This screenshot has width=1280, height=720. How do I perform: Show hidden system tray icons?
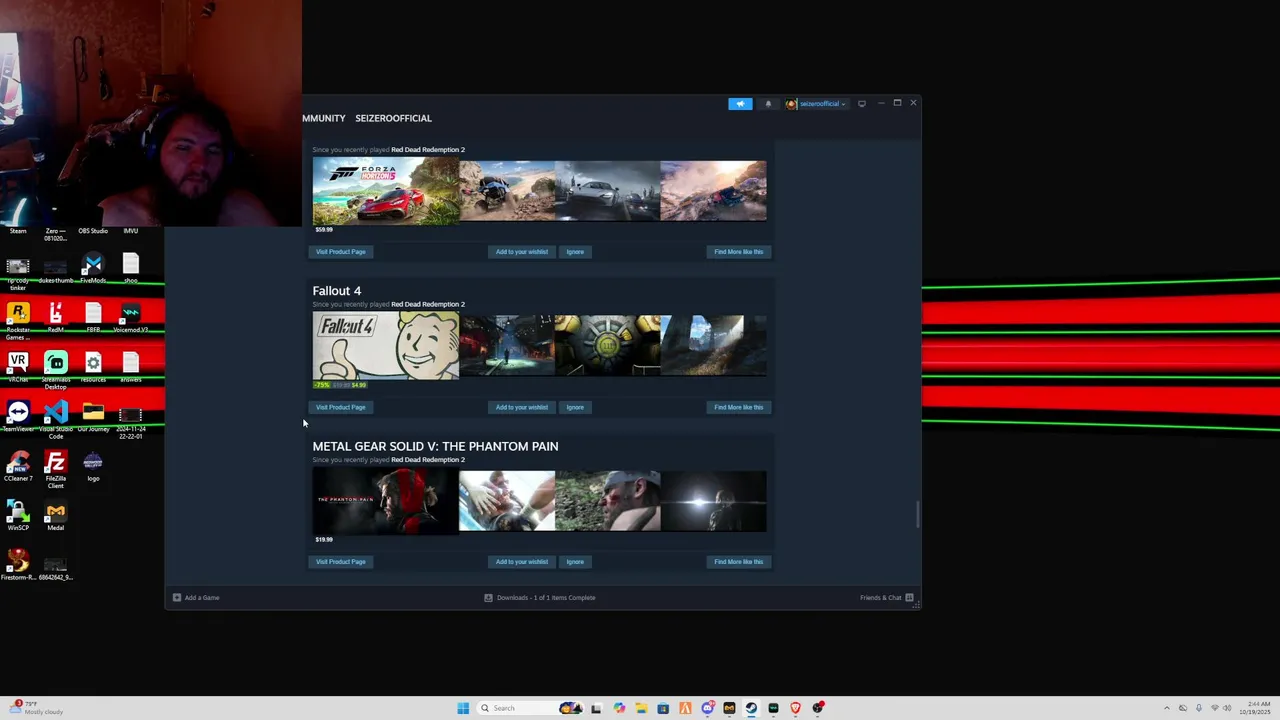click(1166, 708)
